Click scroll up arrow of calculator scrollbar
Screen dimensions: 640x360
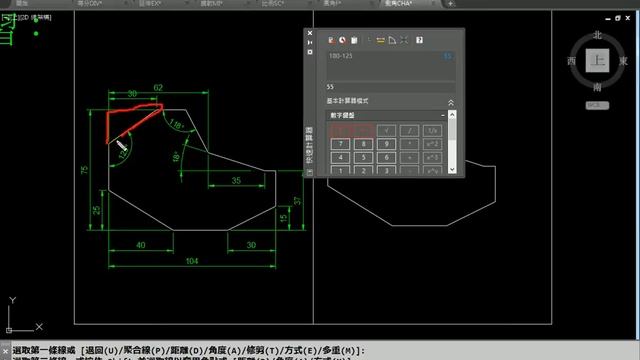click(452, 115)
